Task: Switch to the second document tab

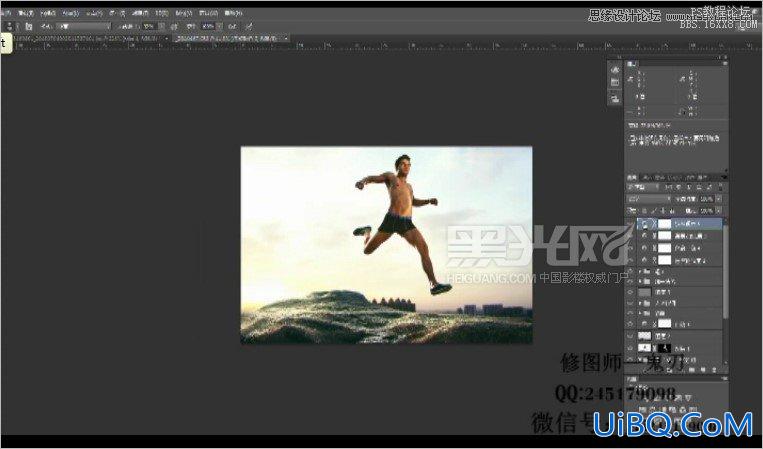Action: point(231,38)
